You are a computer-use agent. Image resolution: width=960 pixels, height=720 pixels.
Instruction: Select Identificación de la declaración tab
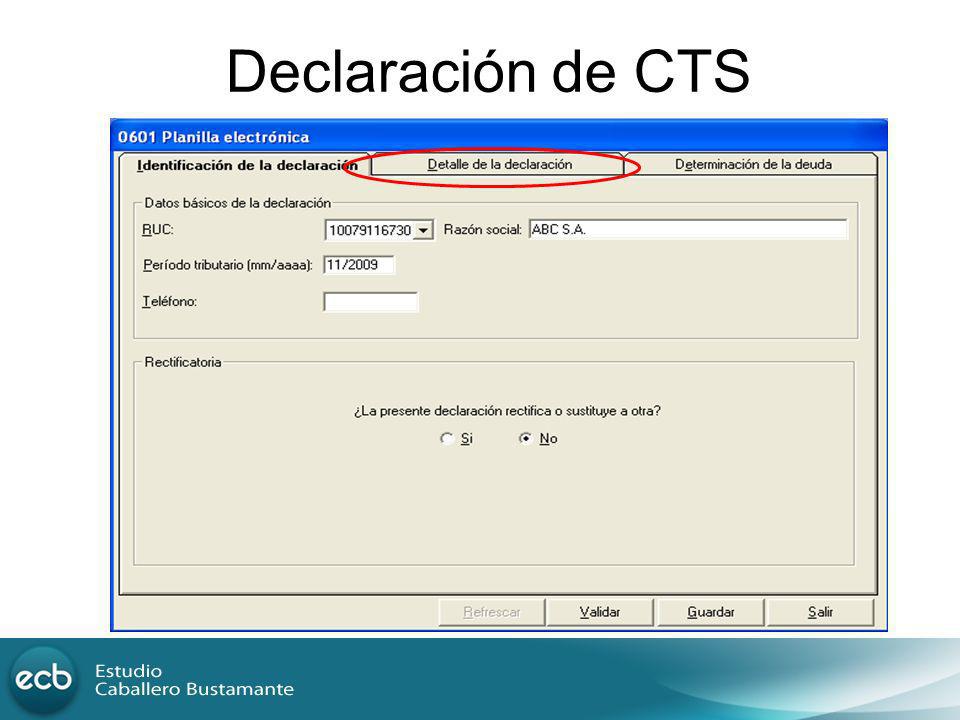click(246, 165)
